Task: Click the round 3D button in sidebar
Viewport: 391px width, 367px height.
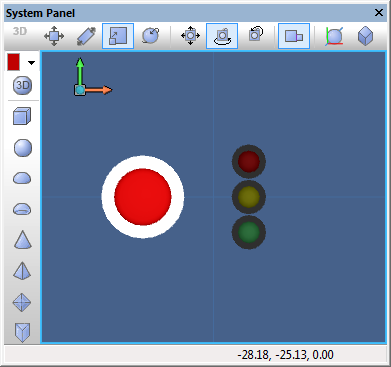Action: [x=23, y=85]
